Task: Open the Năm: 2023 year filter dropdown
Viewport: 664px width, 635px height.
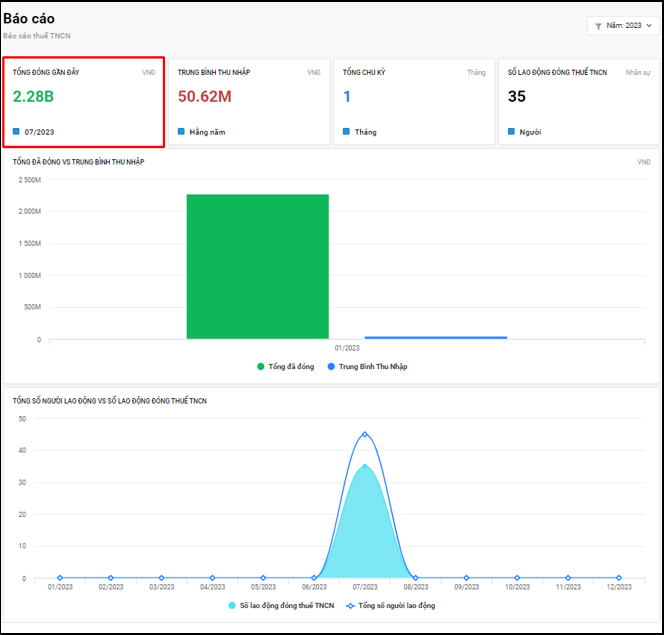Action: point(623,26)
